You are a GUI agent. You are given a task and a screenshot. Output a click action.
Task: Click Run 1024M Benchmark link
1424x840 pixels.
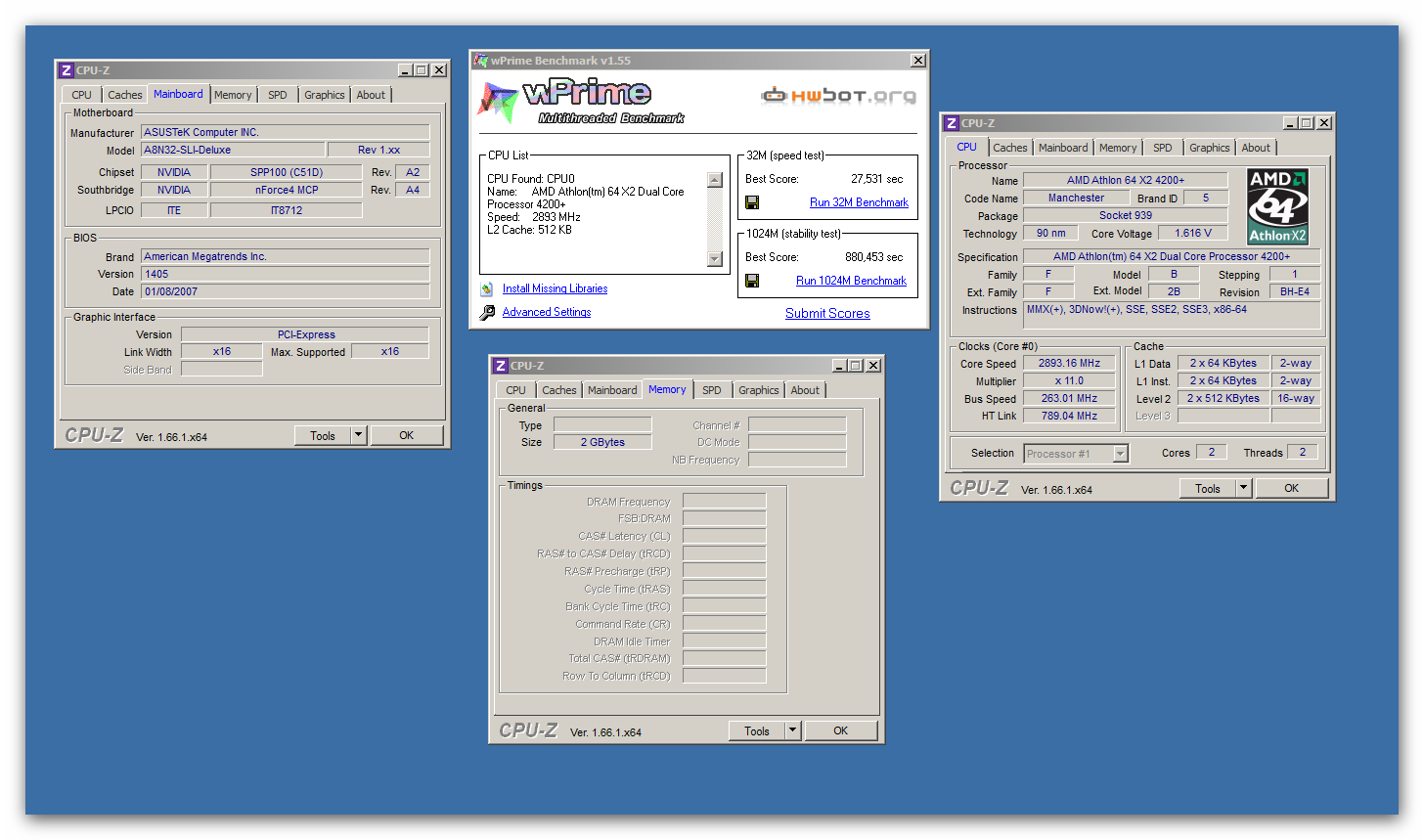tap(851, 281)
